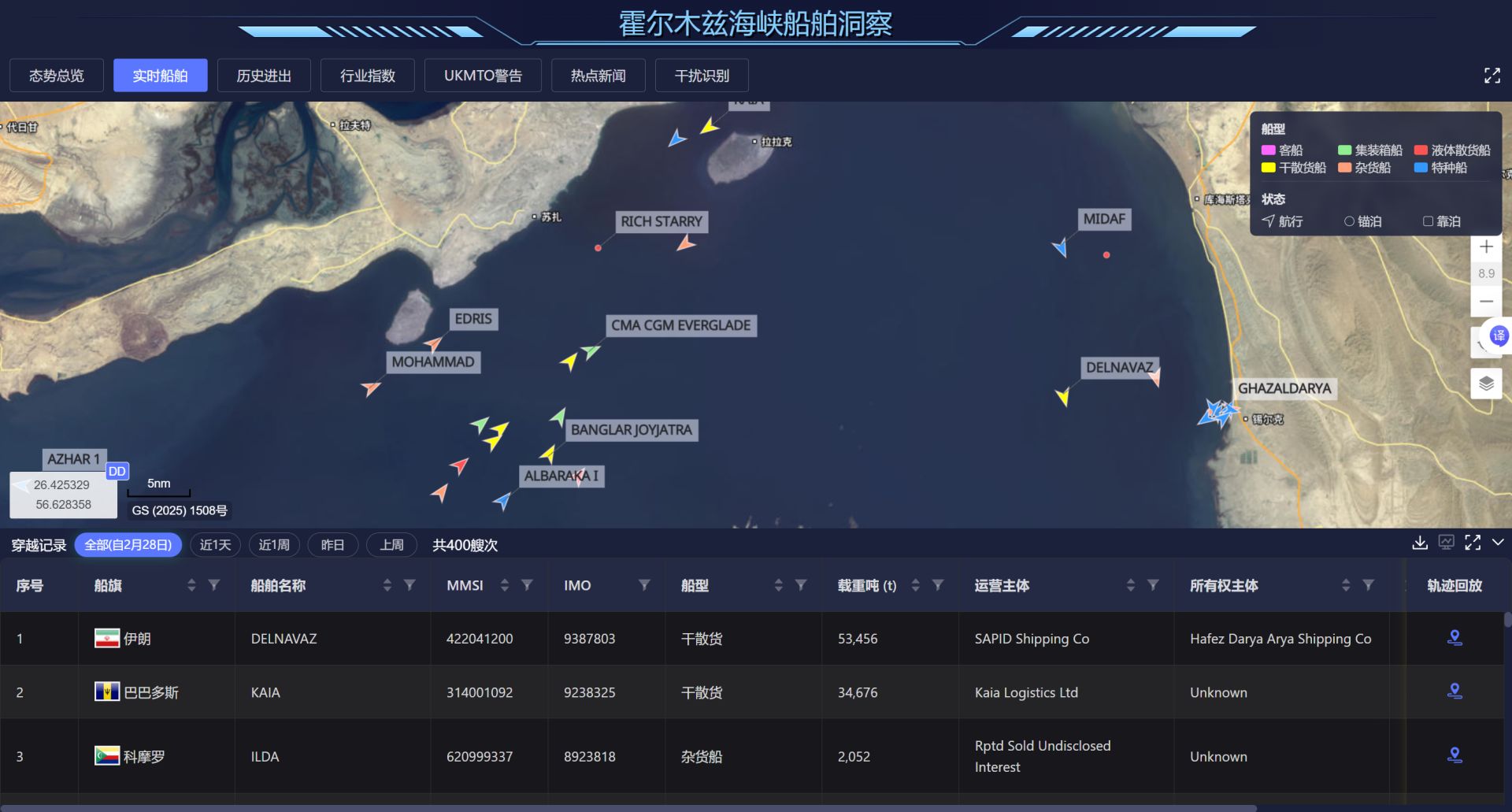The width and height of the screenshot is (1512, 812).
Task: Click the filter funnel icon on the MMSI column
Action: point(525,586)
